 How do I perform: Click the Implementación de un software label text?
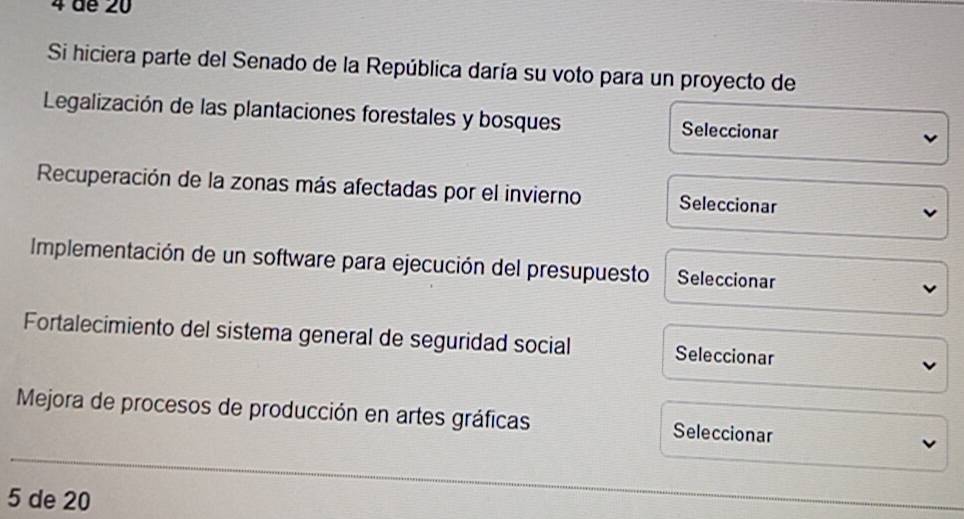pyautogui.click(x=339, y=270)
